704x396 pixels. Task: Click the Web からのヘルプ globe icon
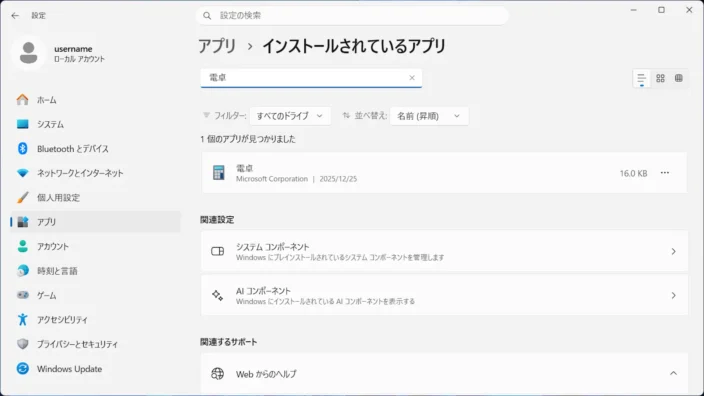(x=218, y=374)
